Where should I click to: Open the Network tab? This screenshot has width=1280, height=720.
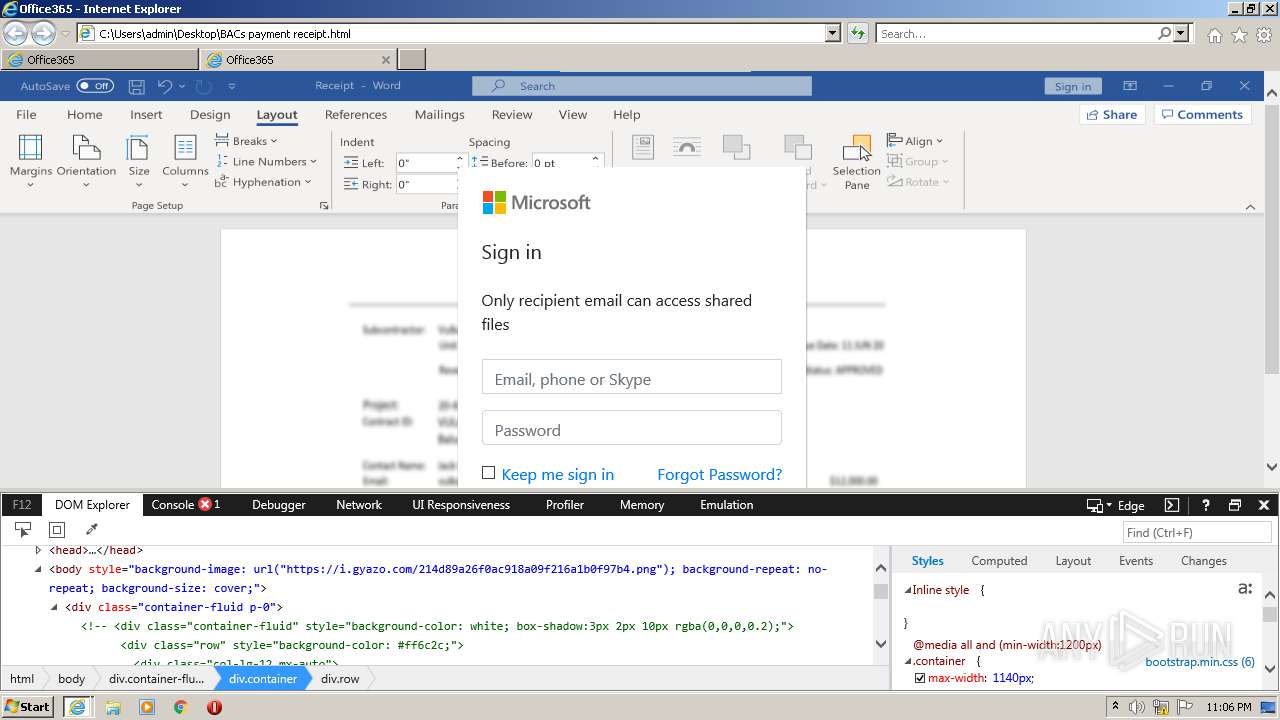tap(359, 505)
